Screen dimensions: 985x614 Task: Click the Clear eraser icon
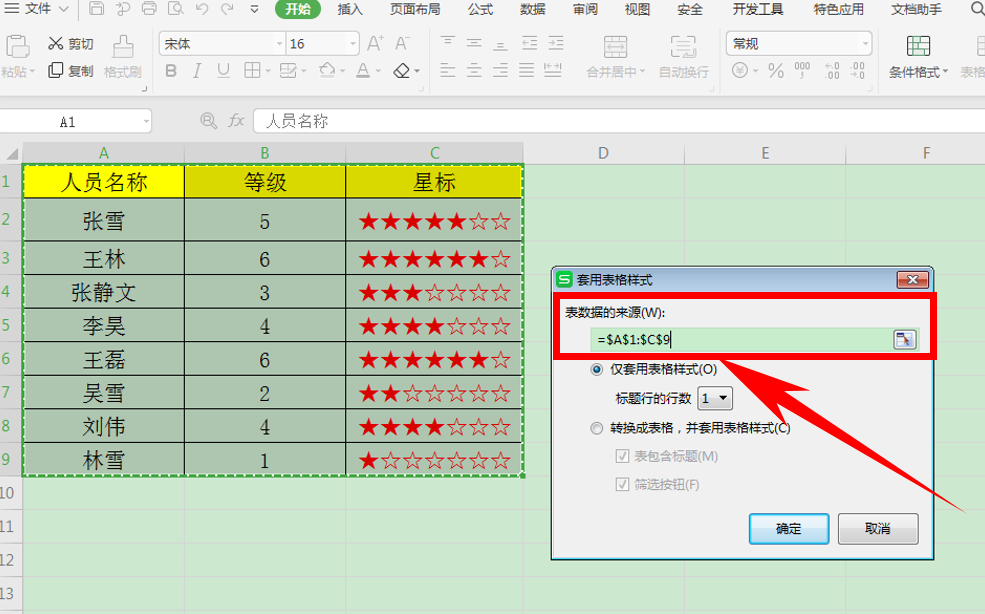coord(401,70)
